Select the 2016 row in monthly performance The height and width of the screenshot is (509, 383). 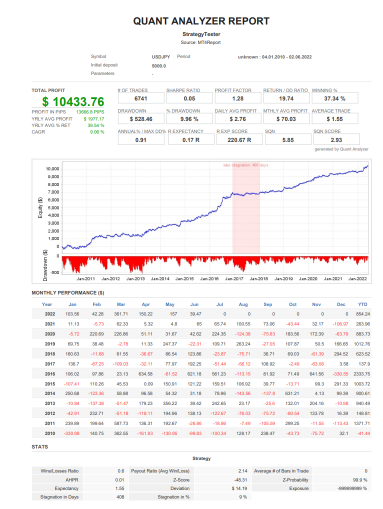click(x=201, y=374)
